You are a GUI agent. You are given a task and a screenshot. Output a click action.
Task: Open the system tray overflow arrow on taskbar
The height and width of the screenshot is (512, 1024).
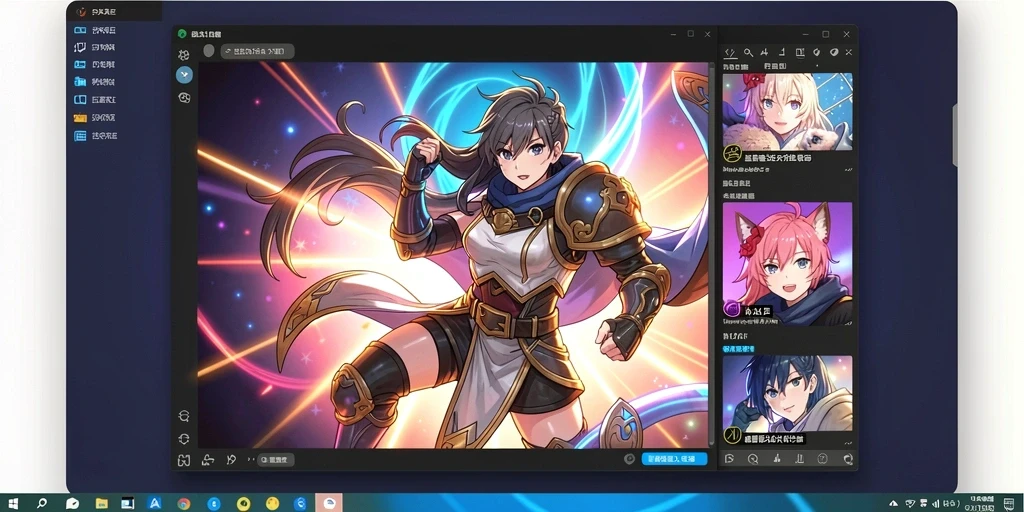coord(892,504)
